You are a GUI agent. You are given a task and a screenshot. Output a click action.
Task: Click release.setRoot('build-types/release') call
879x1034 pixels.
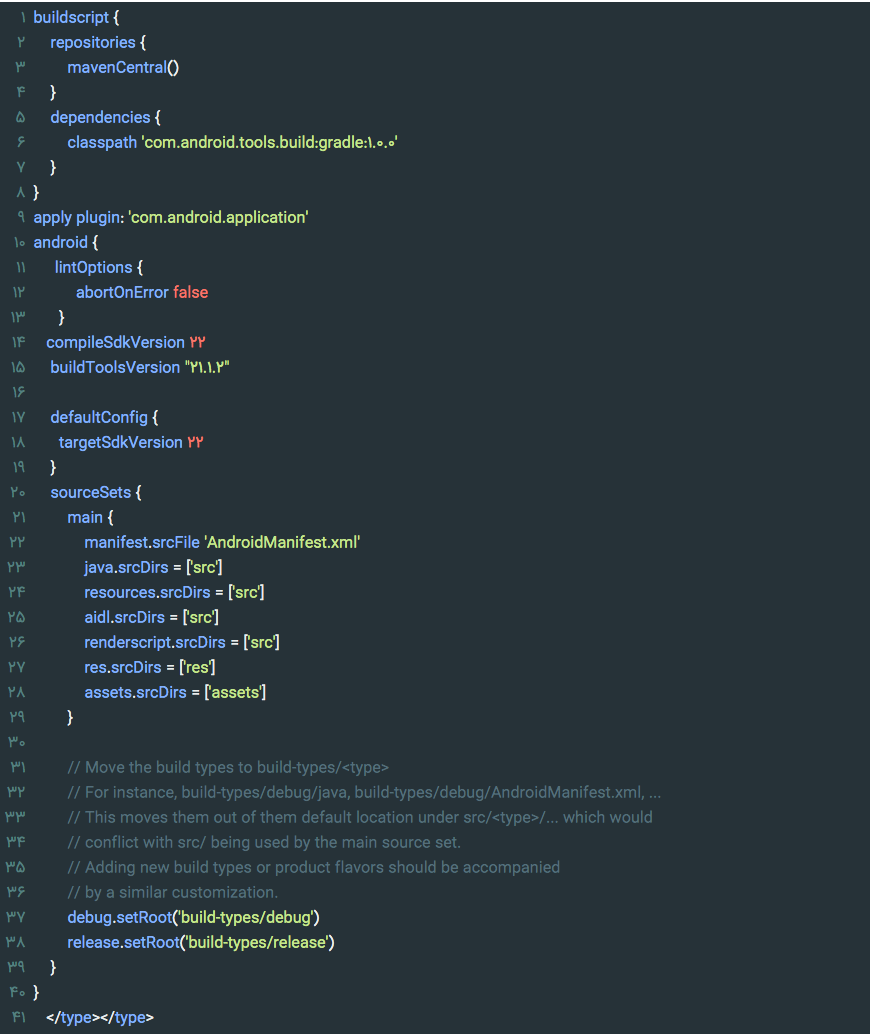tap(200, 942)
